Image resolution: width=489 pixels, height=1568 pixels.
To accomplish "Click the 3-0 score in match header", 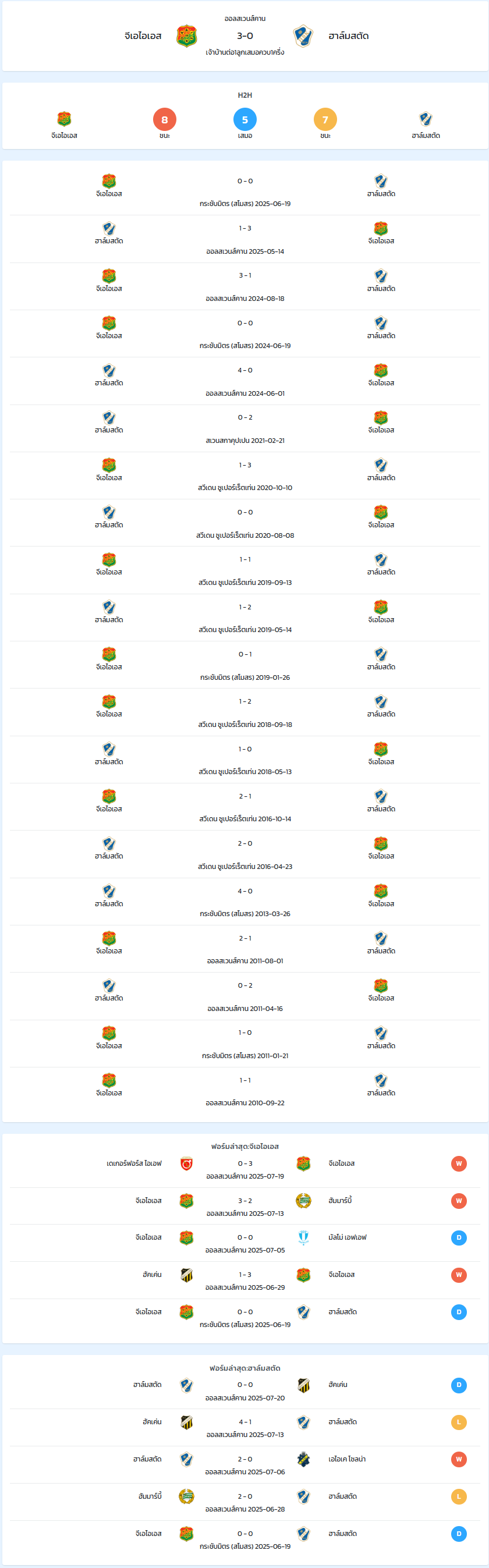I will pyautogui.click(x=245, y=36).
